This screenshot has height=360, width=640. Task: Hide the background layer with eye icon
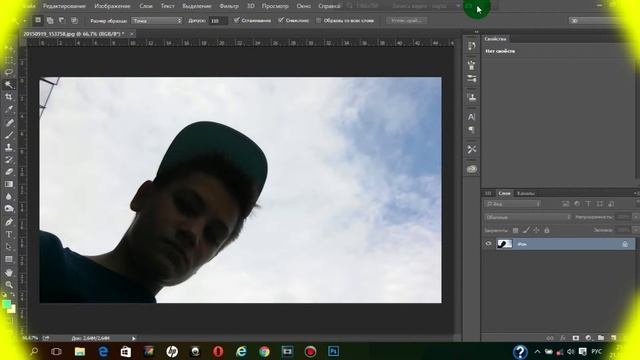489,244
